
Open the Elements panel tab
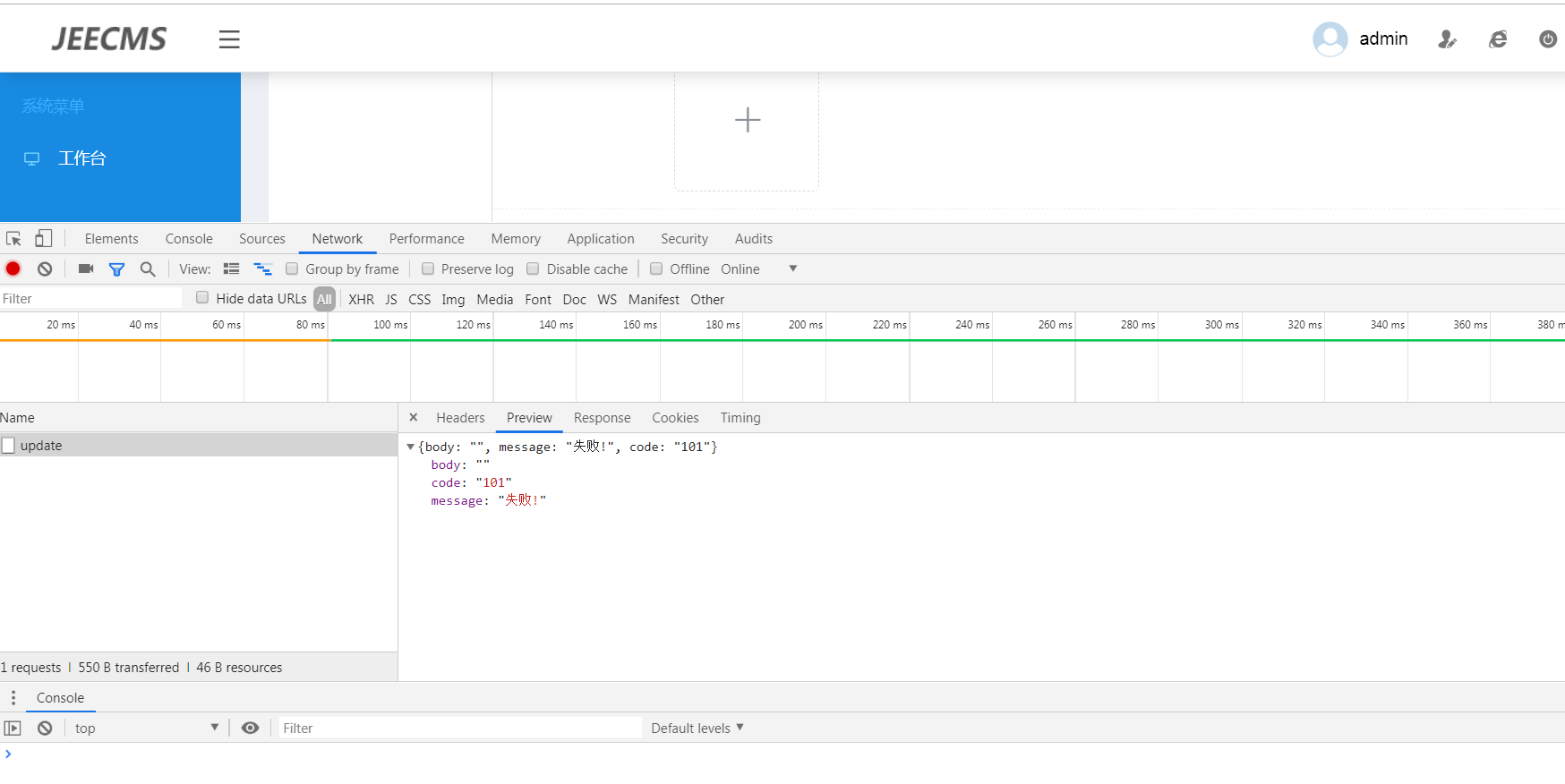click(111, 239)
